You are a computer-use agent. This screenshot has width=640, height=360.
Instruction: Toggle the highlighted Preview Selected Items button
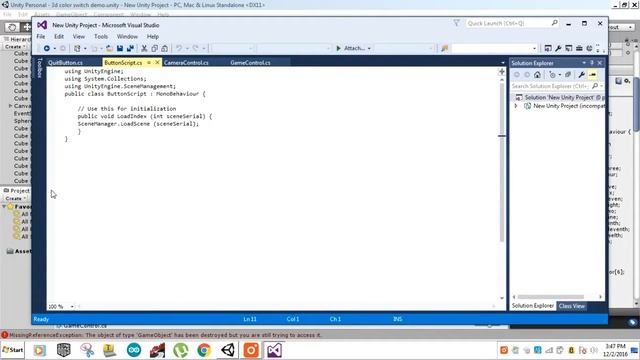click(x=593, y=75)
